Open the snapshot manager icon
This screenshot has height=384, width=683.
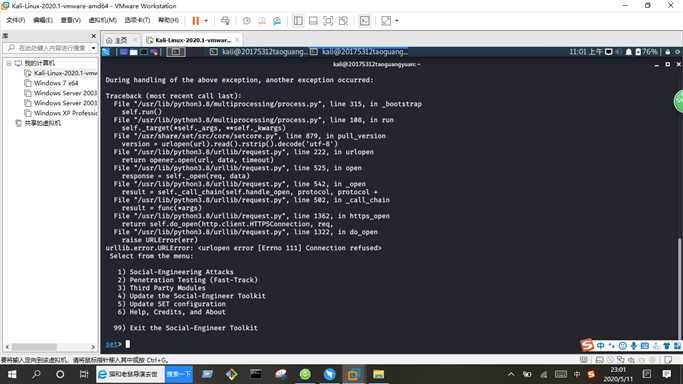277,20
